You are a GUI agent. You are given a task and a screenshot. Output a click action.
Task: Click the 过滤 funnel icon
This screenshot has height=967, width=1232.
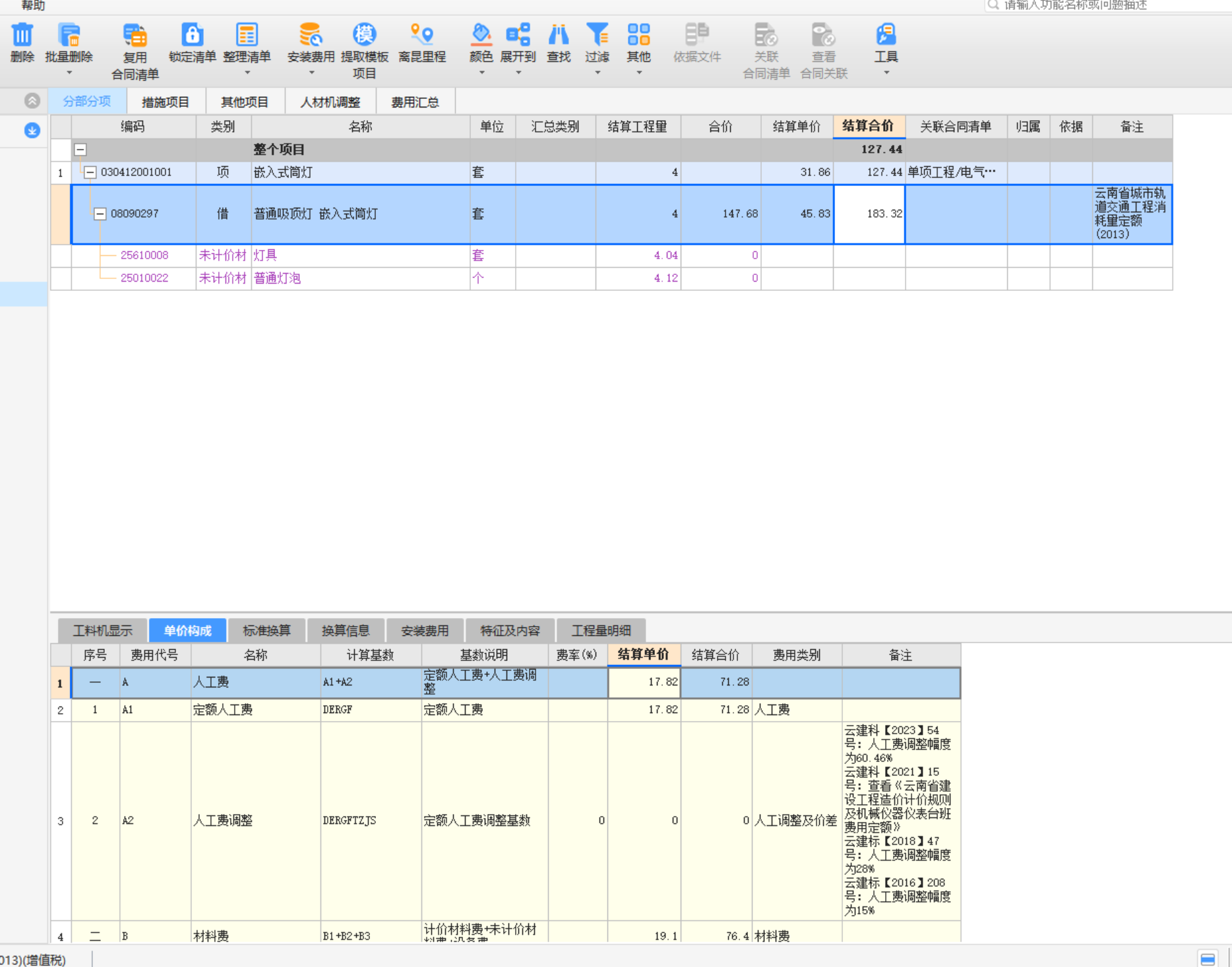598,34
